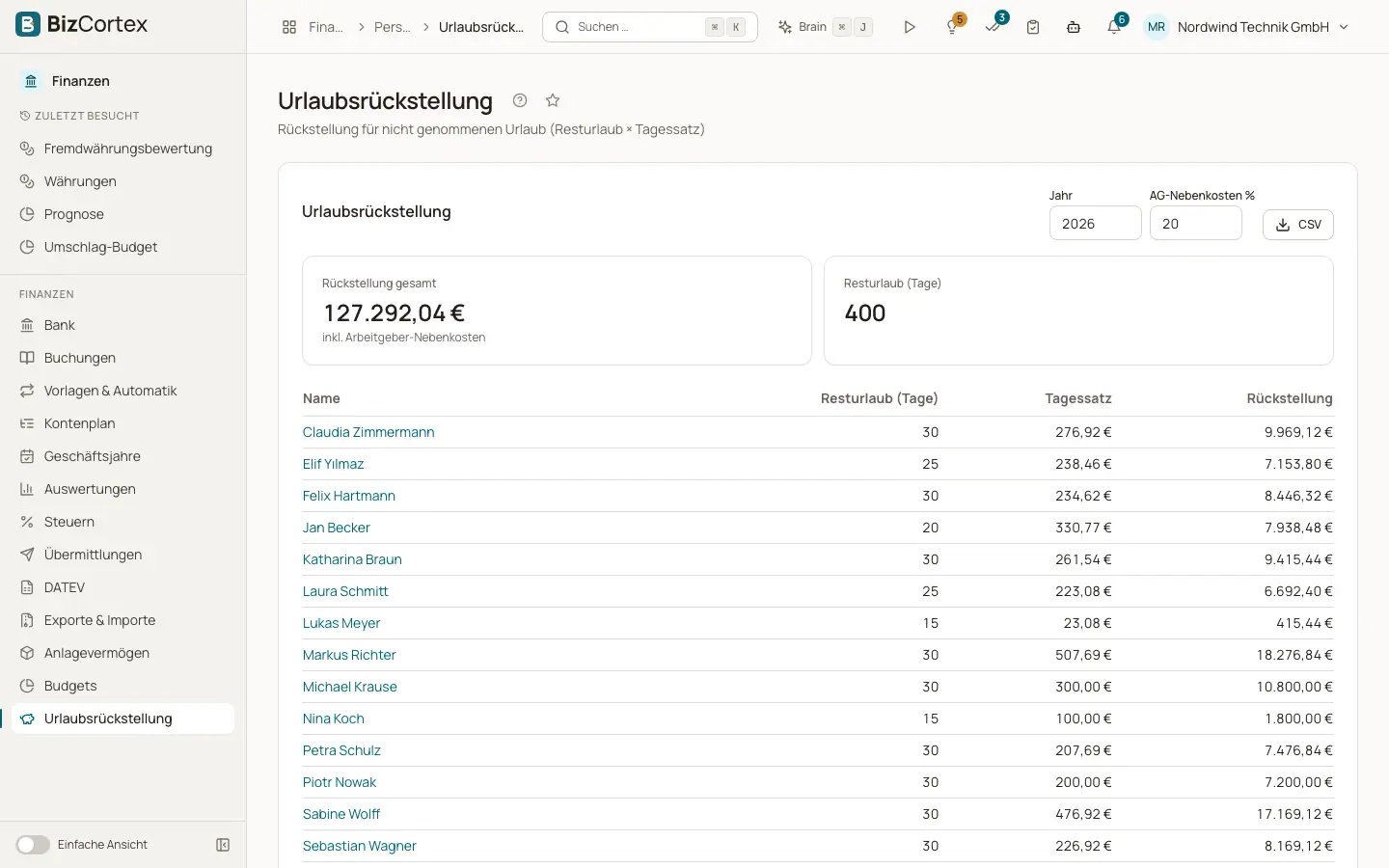Focus the AG-Nebenkosten % input field
The height and width of the screenshot is (868, 1389).
pos(1195,224)
